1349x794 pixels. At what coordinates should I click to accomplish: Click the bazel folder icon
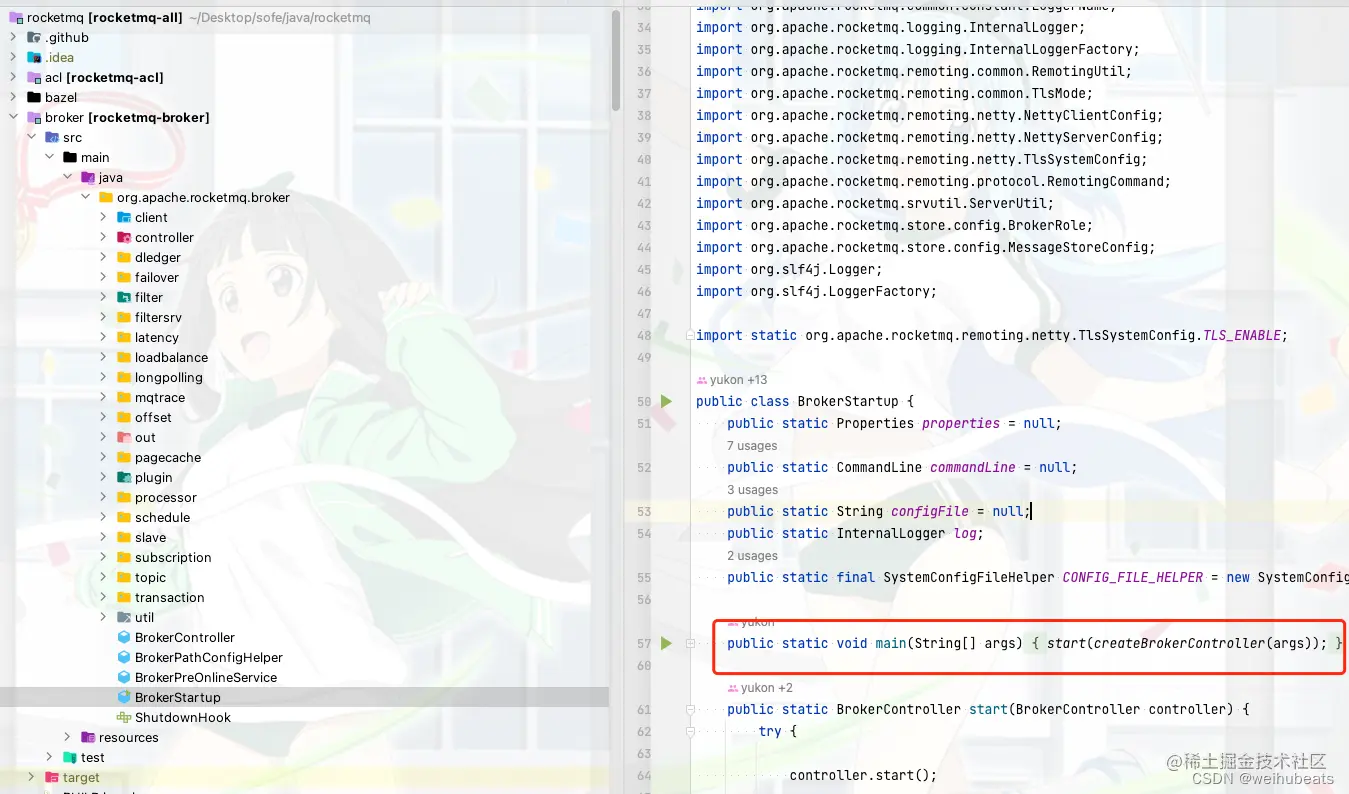34,97
